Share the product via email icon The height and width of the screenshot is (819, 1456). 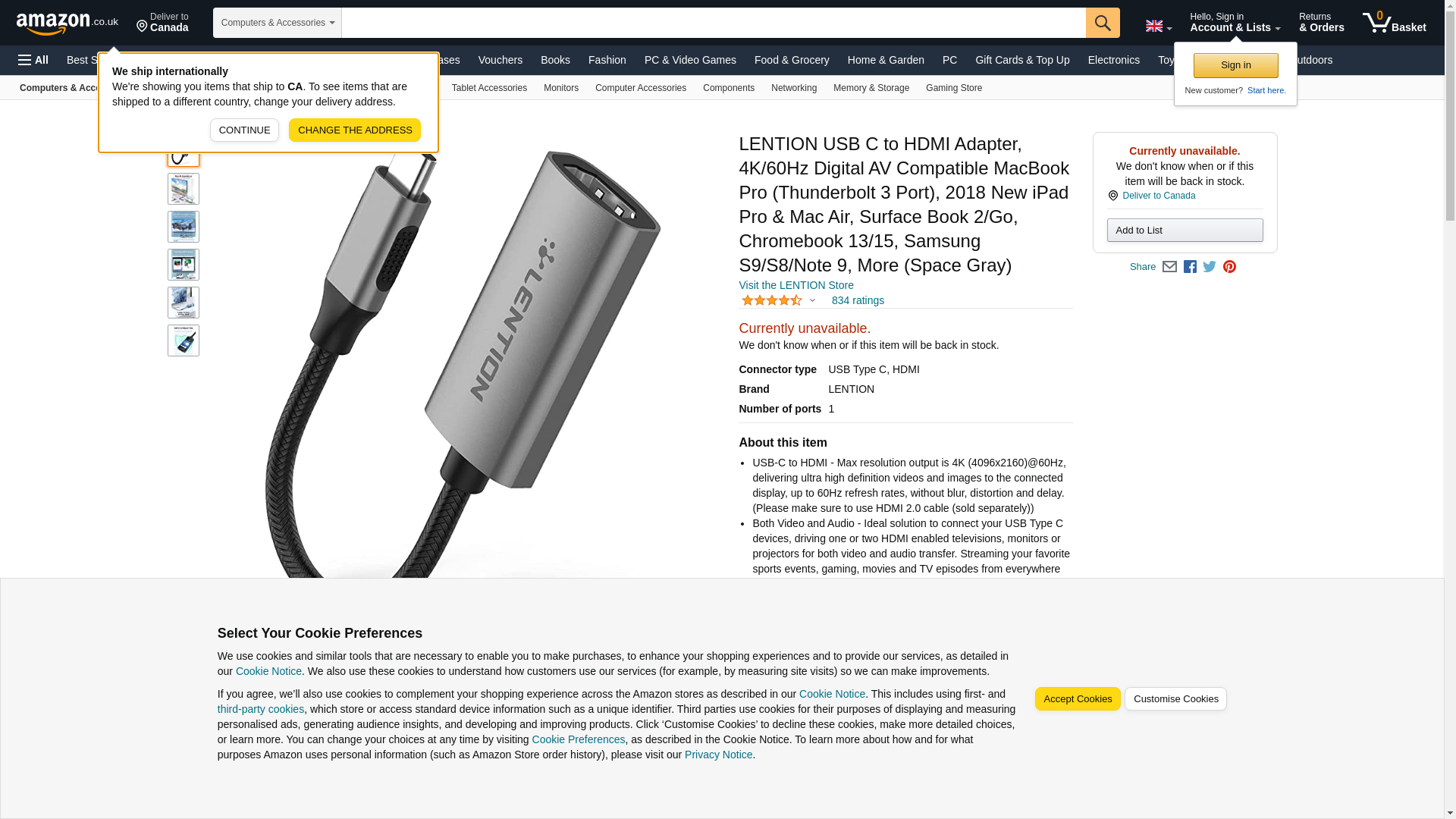[1169, 267]
